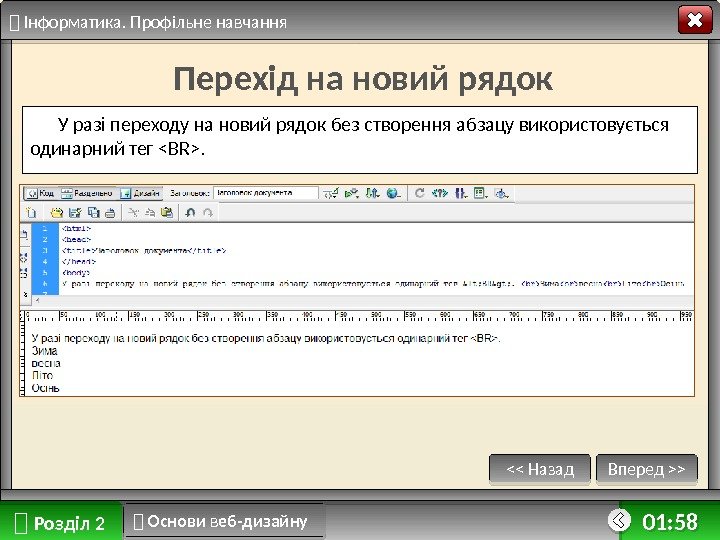Open the Основи веб-дизайну topic tab
Viewport: 720px width, 540px height.
click(x=224, y=521)
